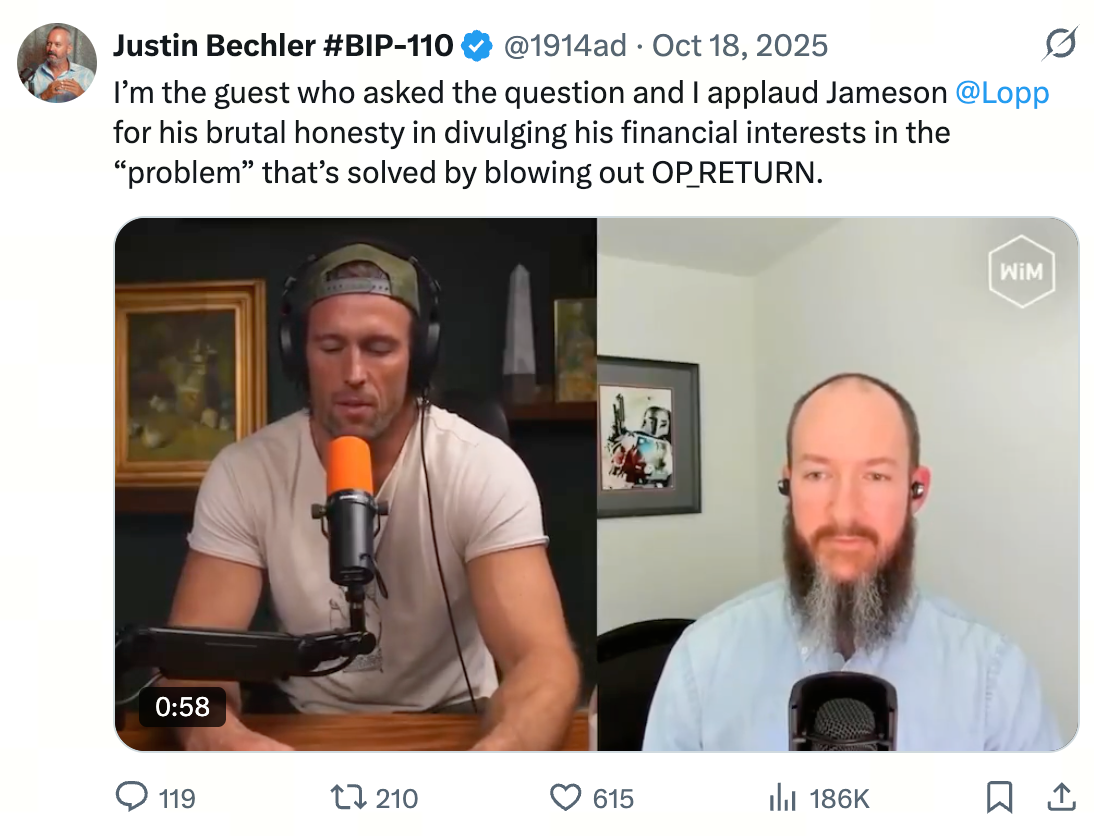Open the Oct 18, 2025 timestamp
Screen dimensions: 1094x836
[740, 46]
